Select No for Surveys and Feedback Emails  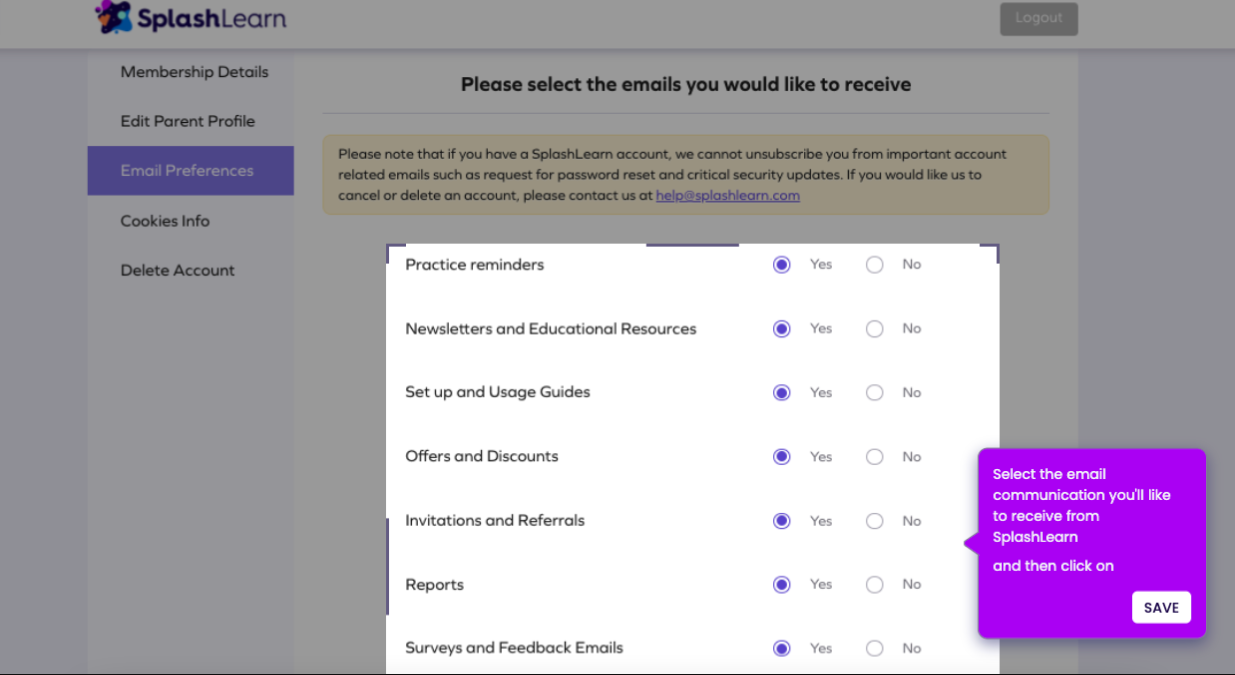pos(875,648)
